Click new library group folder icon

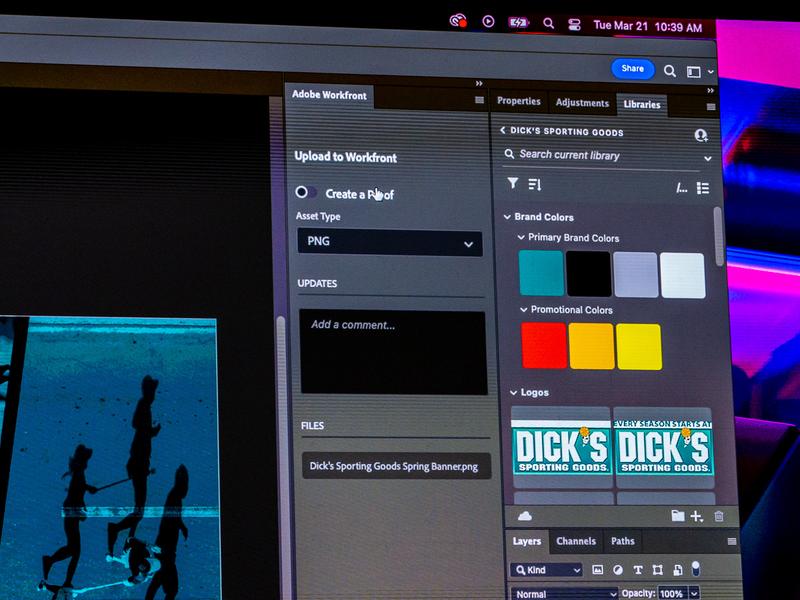678,516
